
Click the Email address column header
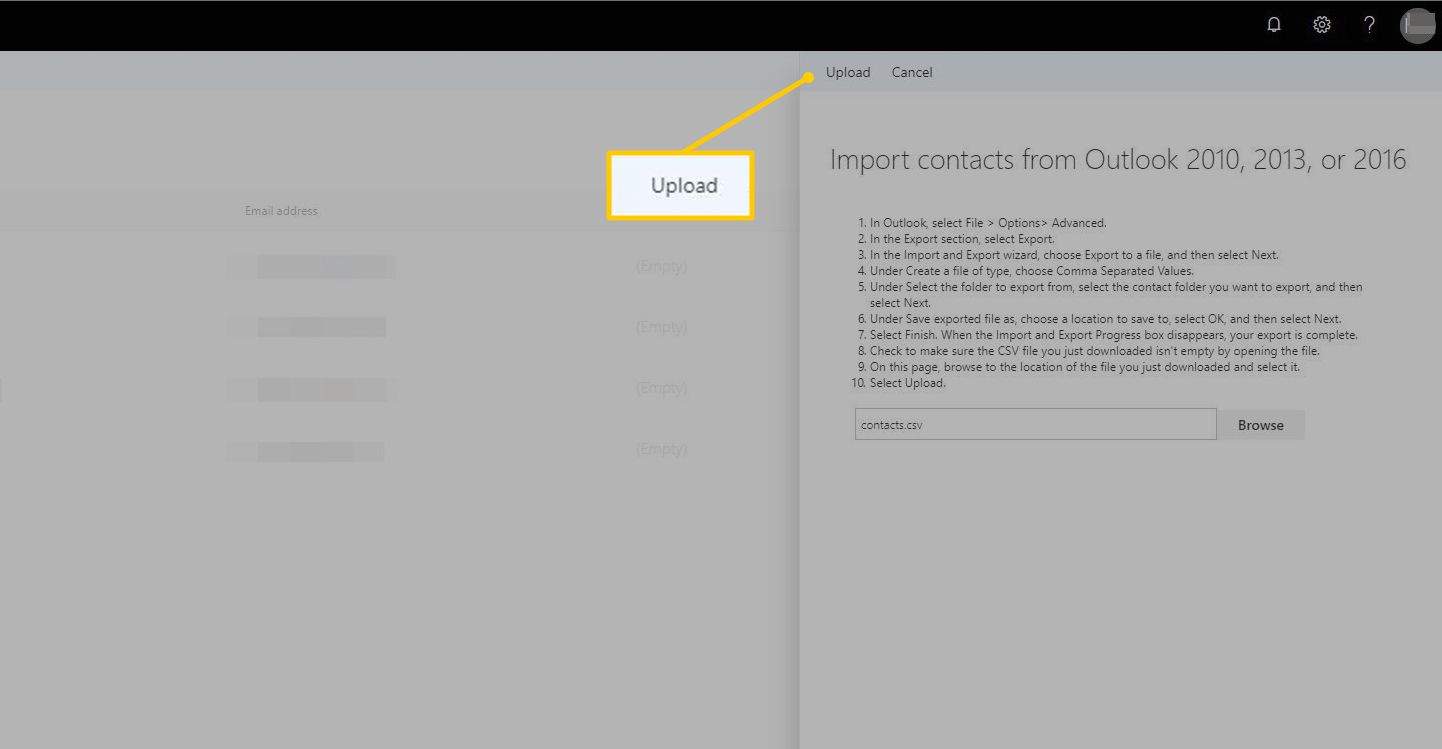(281, 211)
